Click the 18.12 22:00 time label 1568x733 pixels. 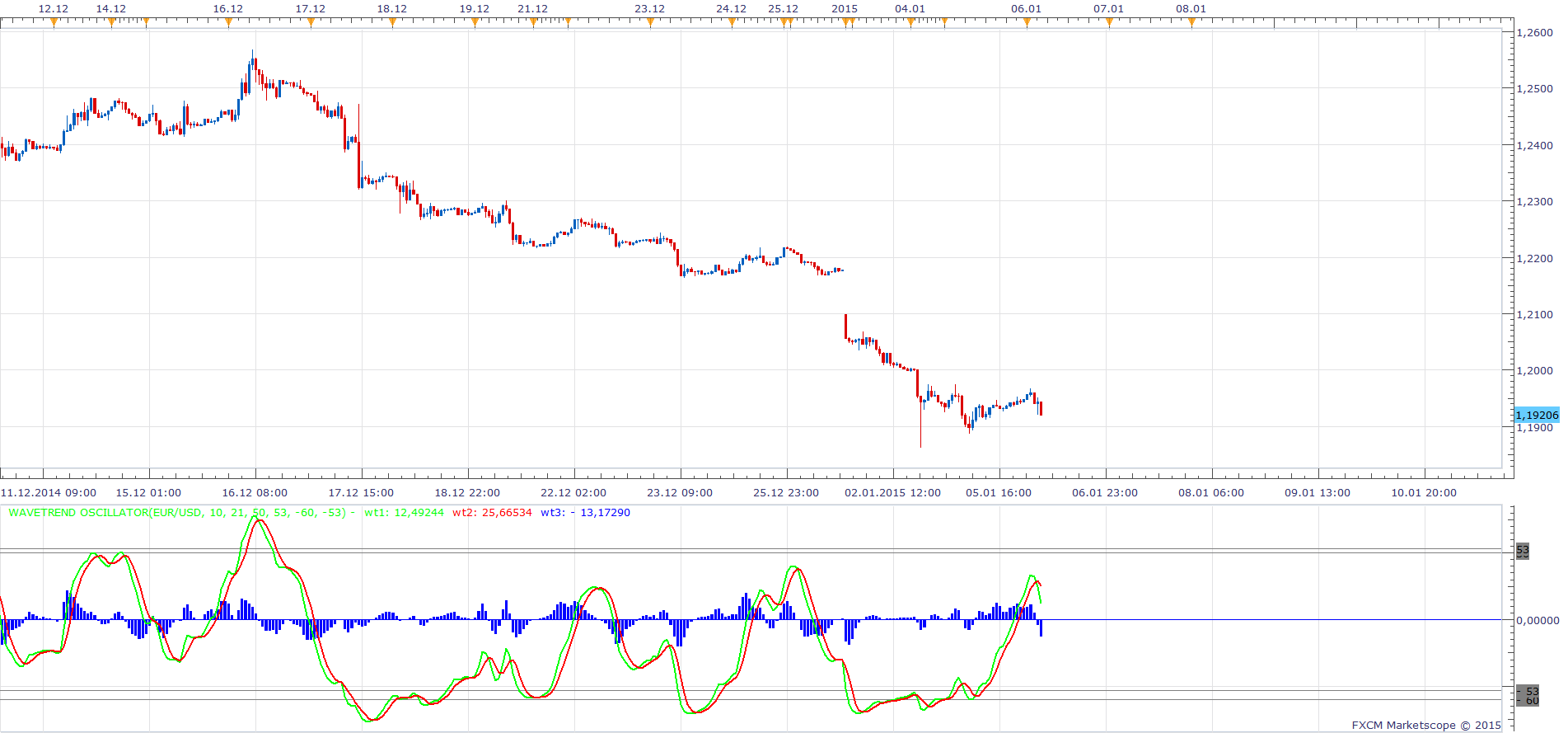coord(467,493)
